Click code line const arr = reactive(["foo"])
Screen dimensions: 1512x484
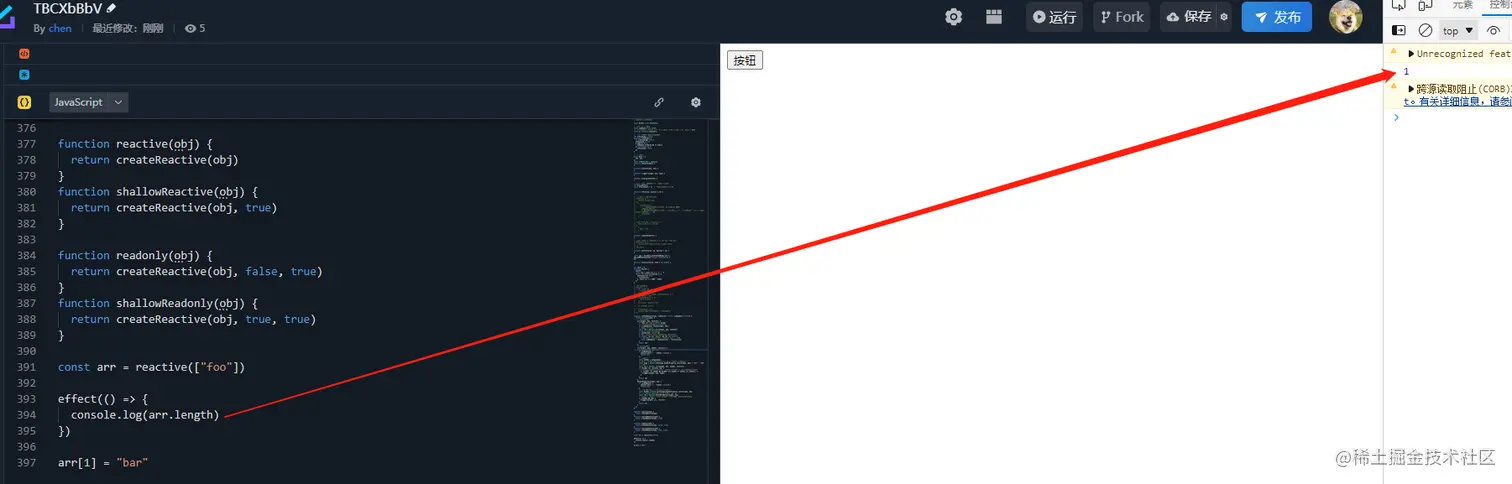(x=151, y=367)
